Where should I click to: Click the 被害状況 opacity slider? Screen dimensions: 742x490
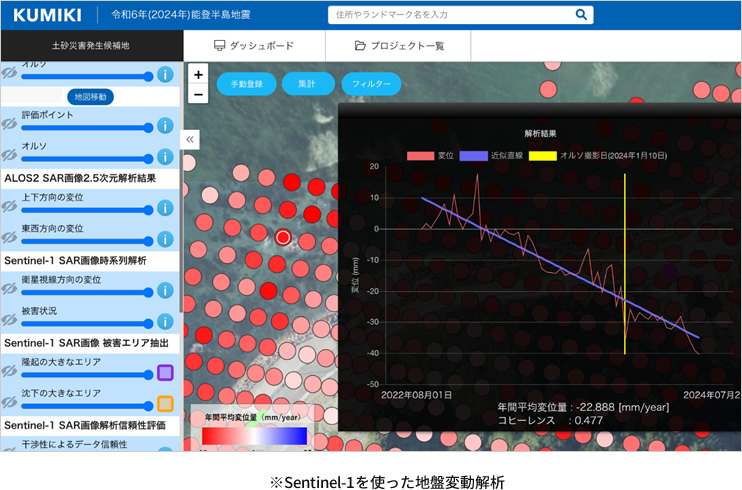point(87,324)
